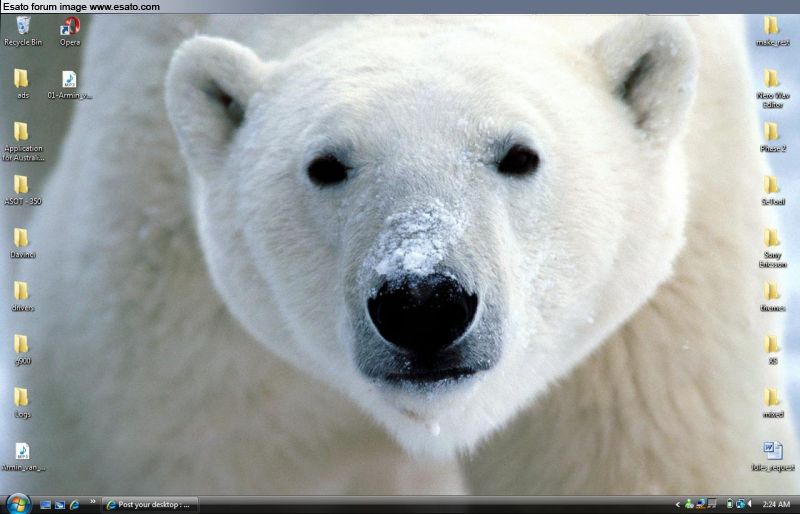Select the Sony Ericsson folder
Screen dimensions: 800x514
click(x=772, y=249)
